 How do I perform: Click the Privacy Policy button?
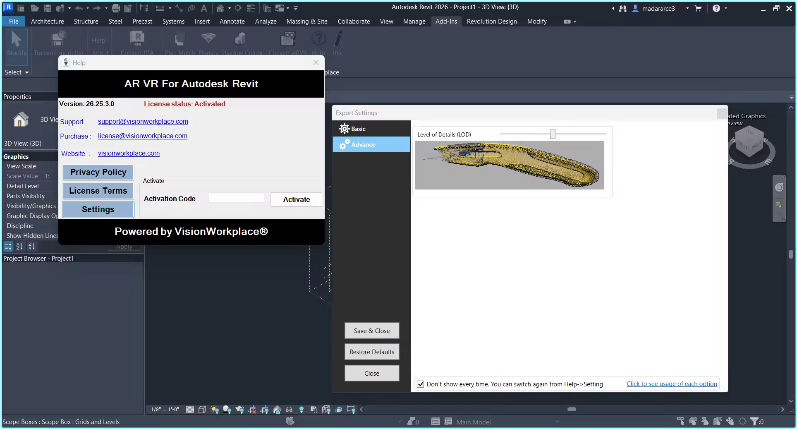pos(98,172)
